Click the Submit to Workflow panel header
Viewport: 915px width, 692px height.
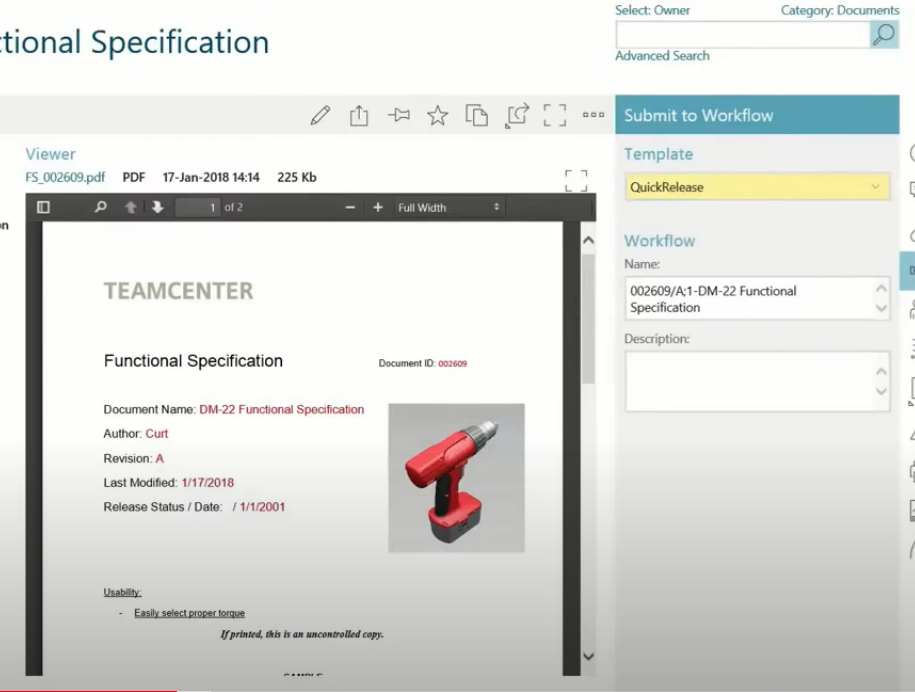[x=757, y=115]
